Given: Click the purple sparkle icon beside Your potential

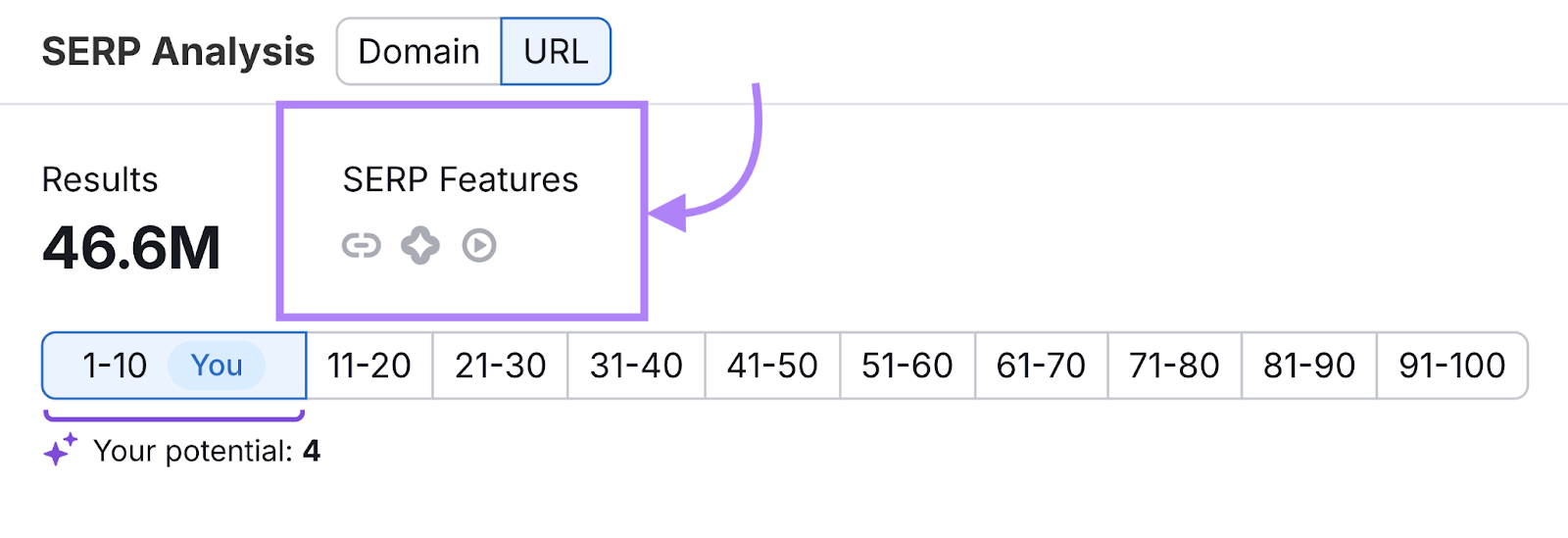Looking at the screenshot, I should click(60, 450).
